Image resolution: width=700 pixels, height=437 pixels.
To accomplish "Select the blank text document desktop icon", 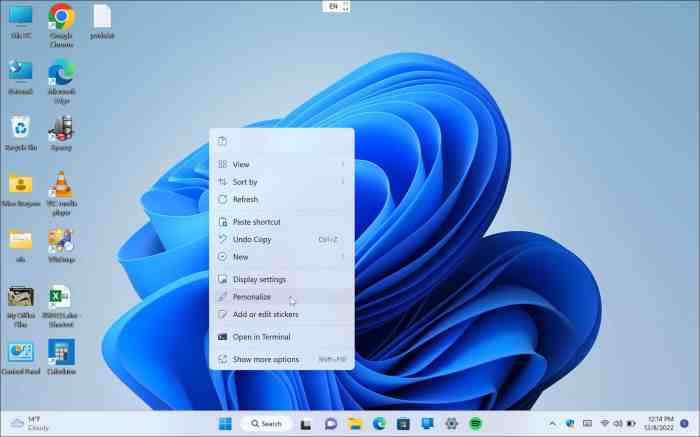I will pos(102,22).
